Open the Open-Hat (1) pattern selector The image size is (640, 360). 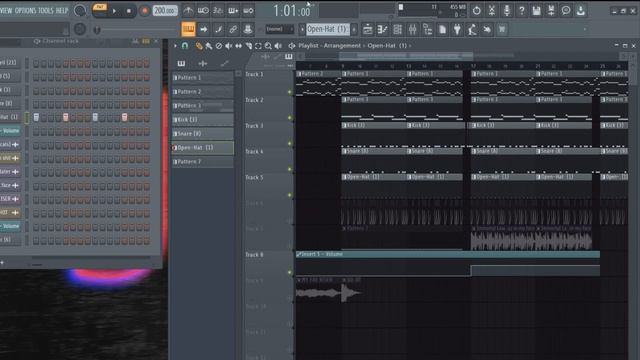(x=328, y=29)
